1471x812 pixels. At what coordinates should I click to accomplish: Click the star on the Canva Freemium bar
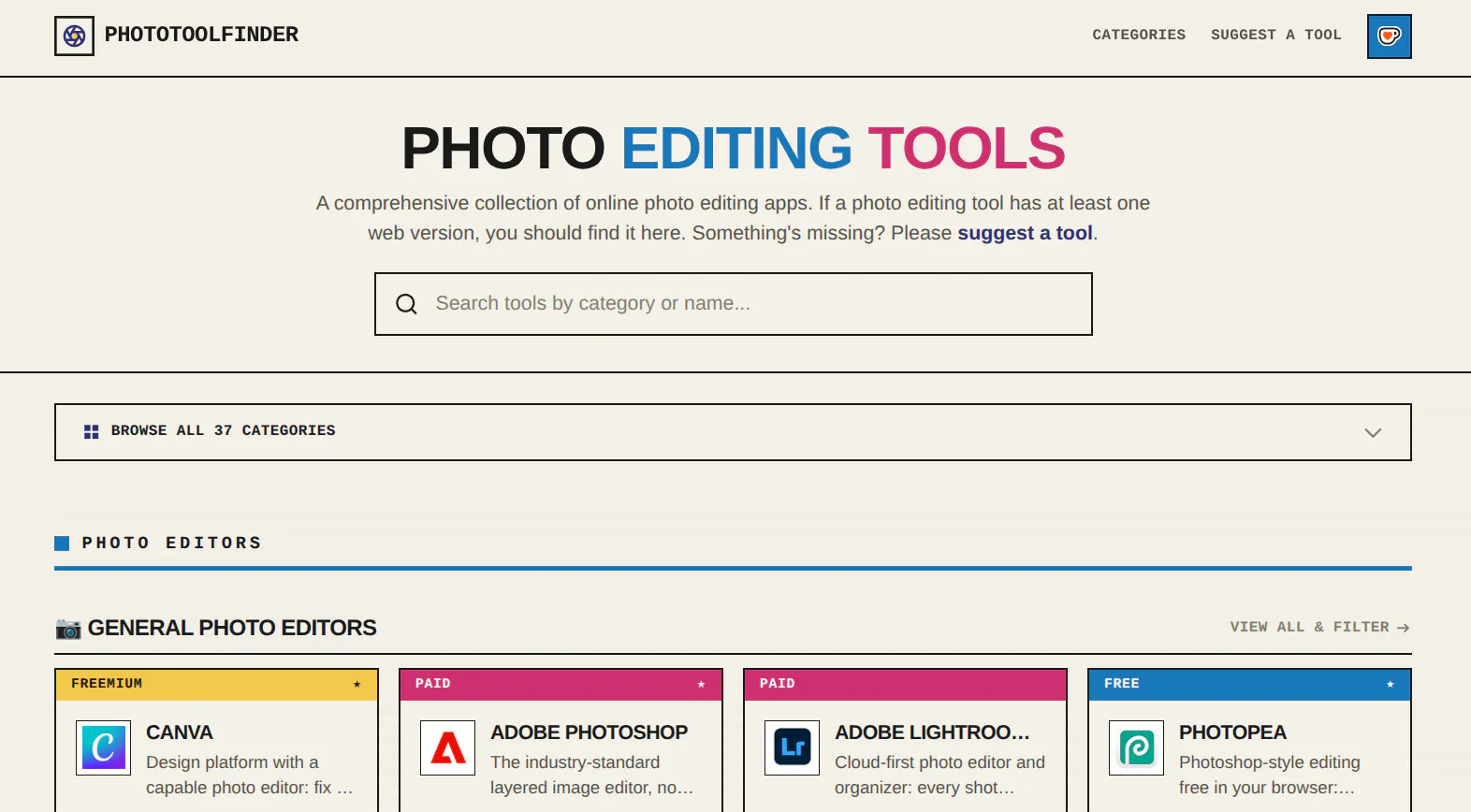(x=357, y=685)
